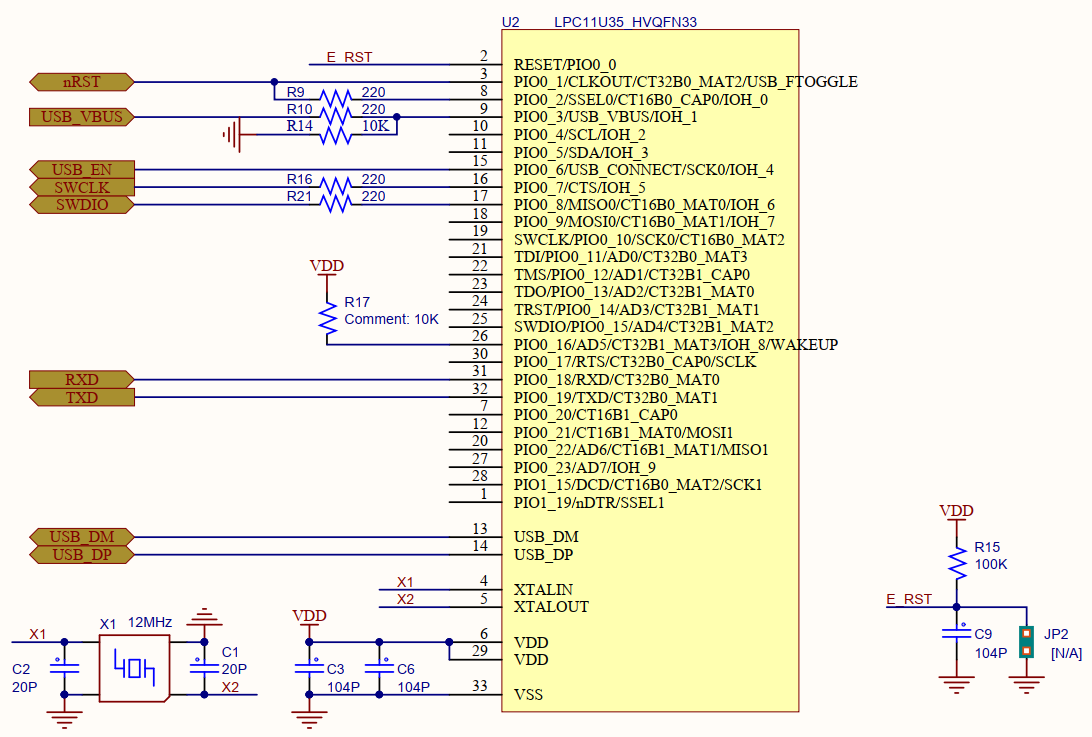Click the ground symbol below JP2
Image resolution: width=1092 pixels, height=737 pixels.
(1027, 684)
